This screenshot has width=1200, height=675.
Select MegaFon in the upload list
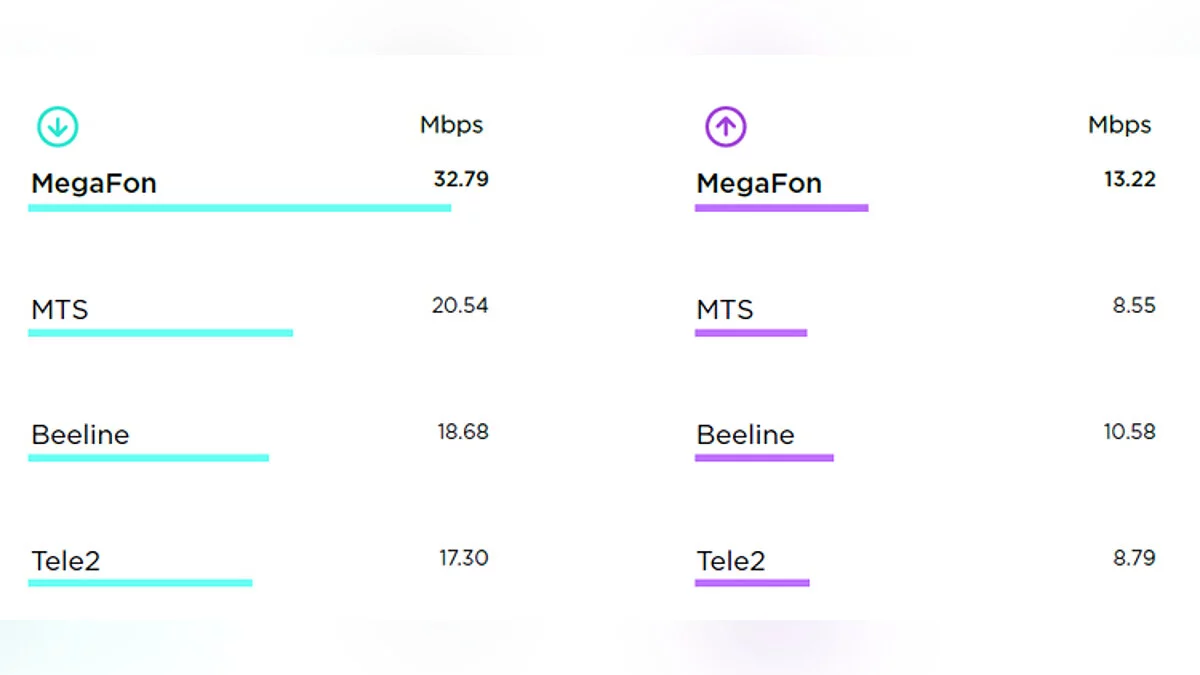tap(759, 184)
